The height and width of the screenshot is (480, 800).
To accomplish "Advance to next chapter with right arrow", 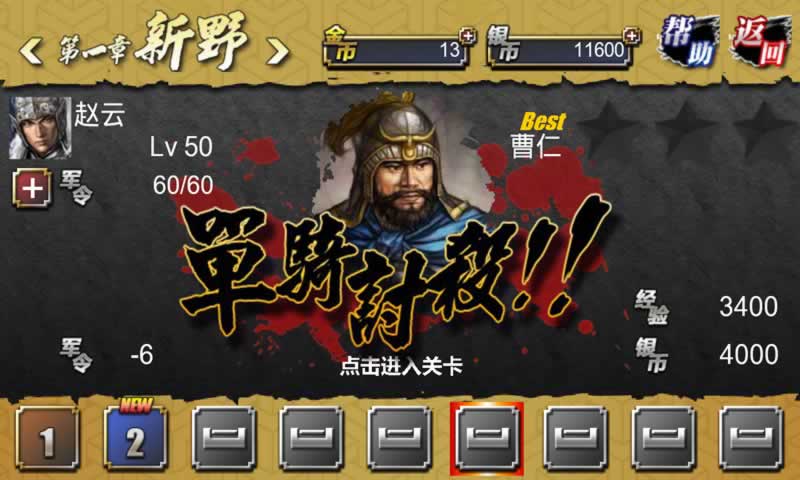I will click(278, 52).
